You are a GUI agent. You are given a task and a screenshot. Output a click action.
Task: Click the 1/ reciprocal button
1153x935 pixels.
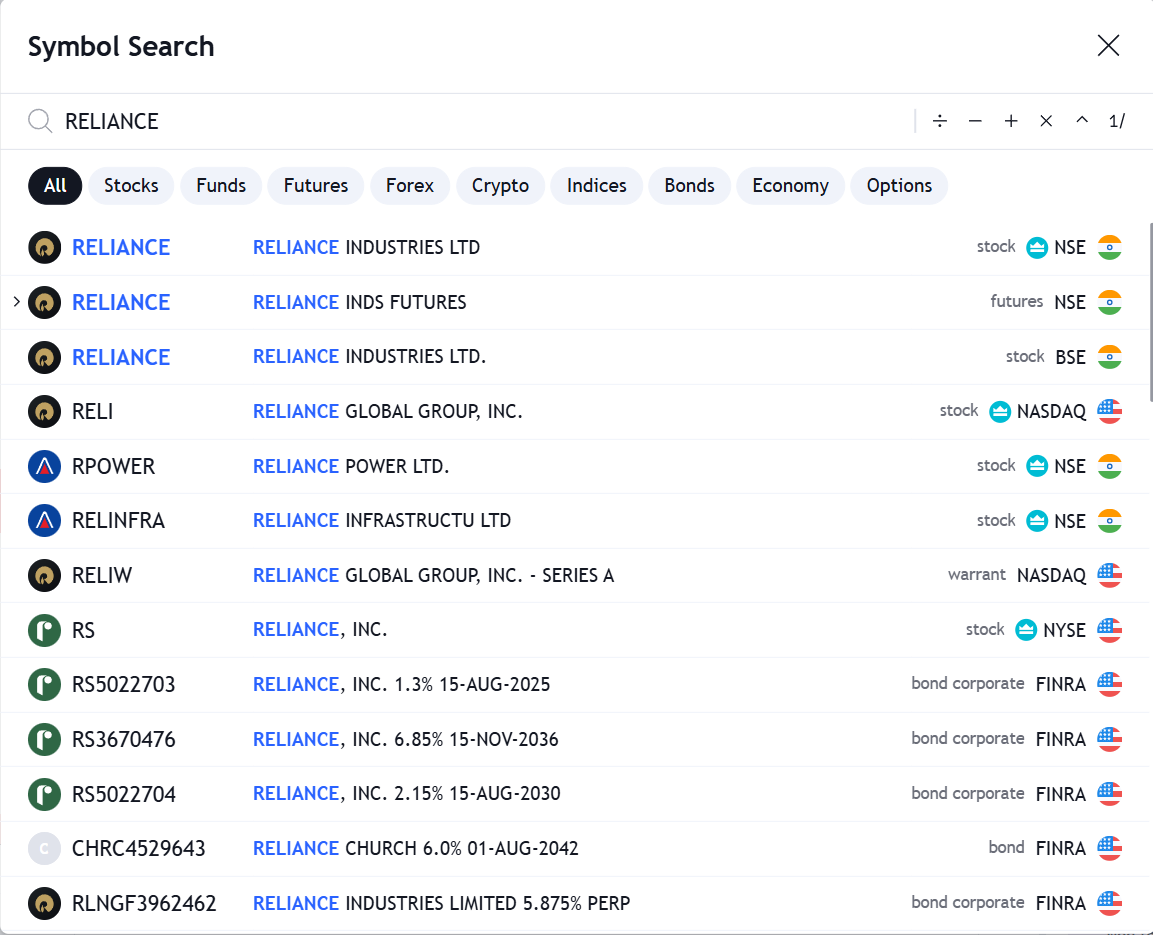pos(1117,120)
